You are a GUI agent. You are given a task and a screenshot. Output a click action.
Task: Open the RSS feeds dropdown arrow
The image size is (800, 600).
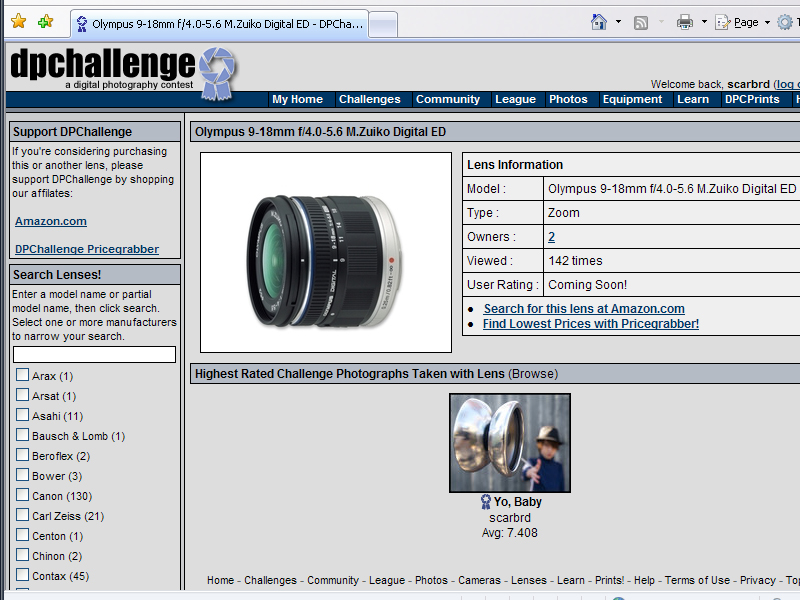[x=661, y=22]
